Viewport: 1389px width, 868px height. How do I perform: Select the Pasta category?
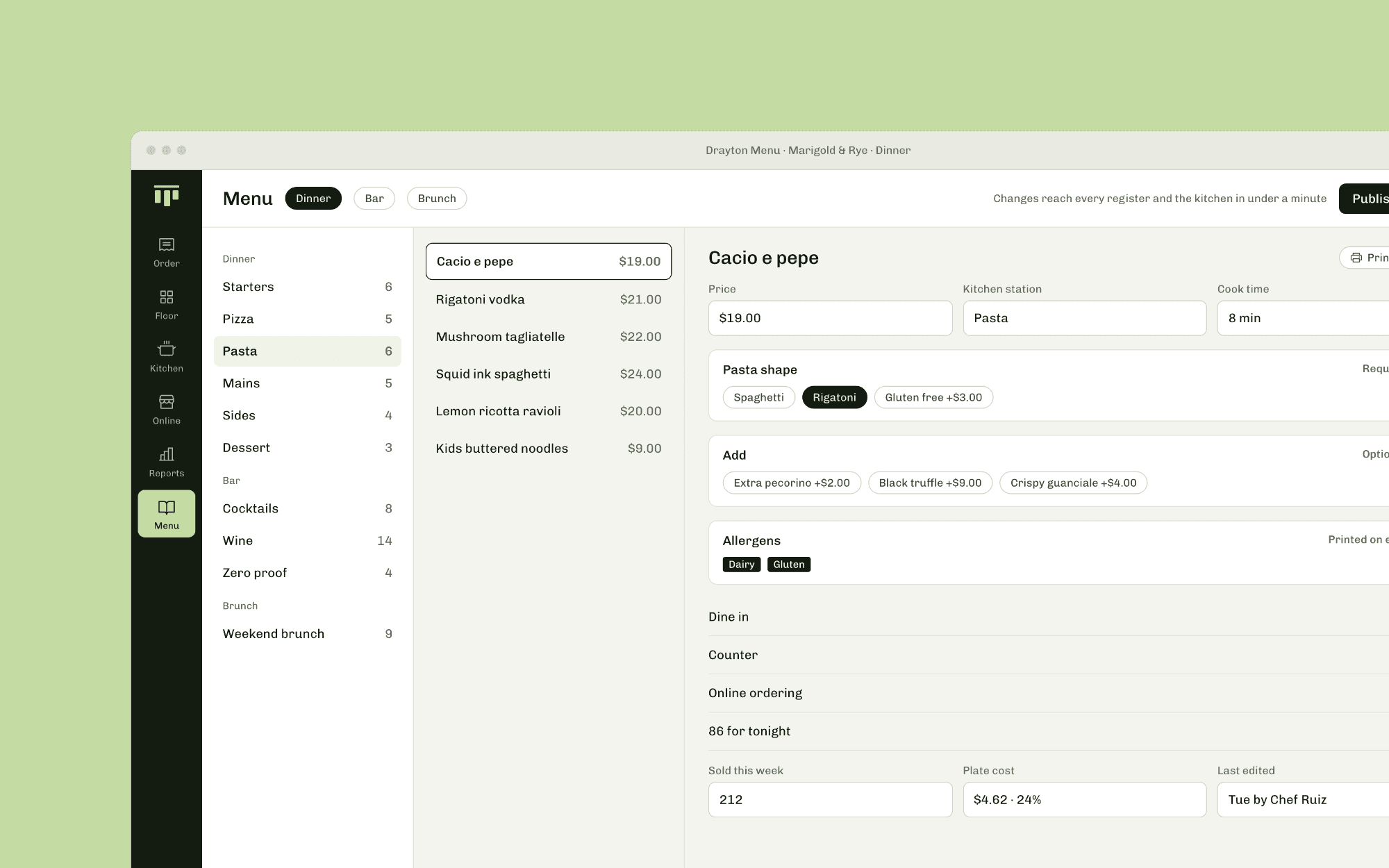308,351
